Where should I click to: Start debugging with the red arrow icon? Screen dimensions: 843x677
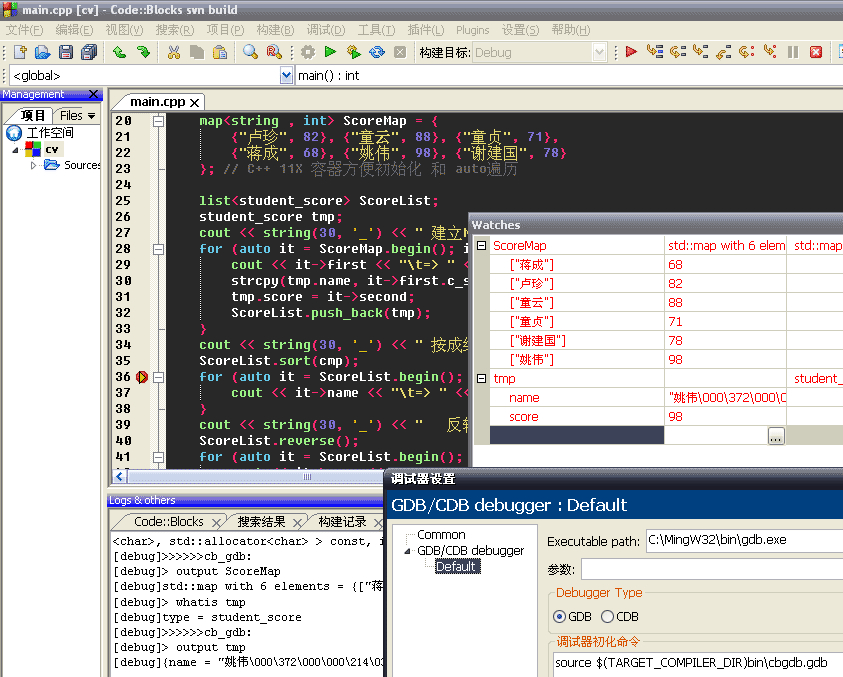point(631,52)
